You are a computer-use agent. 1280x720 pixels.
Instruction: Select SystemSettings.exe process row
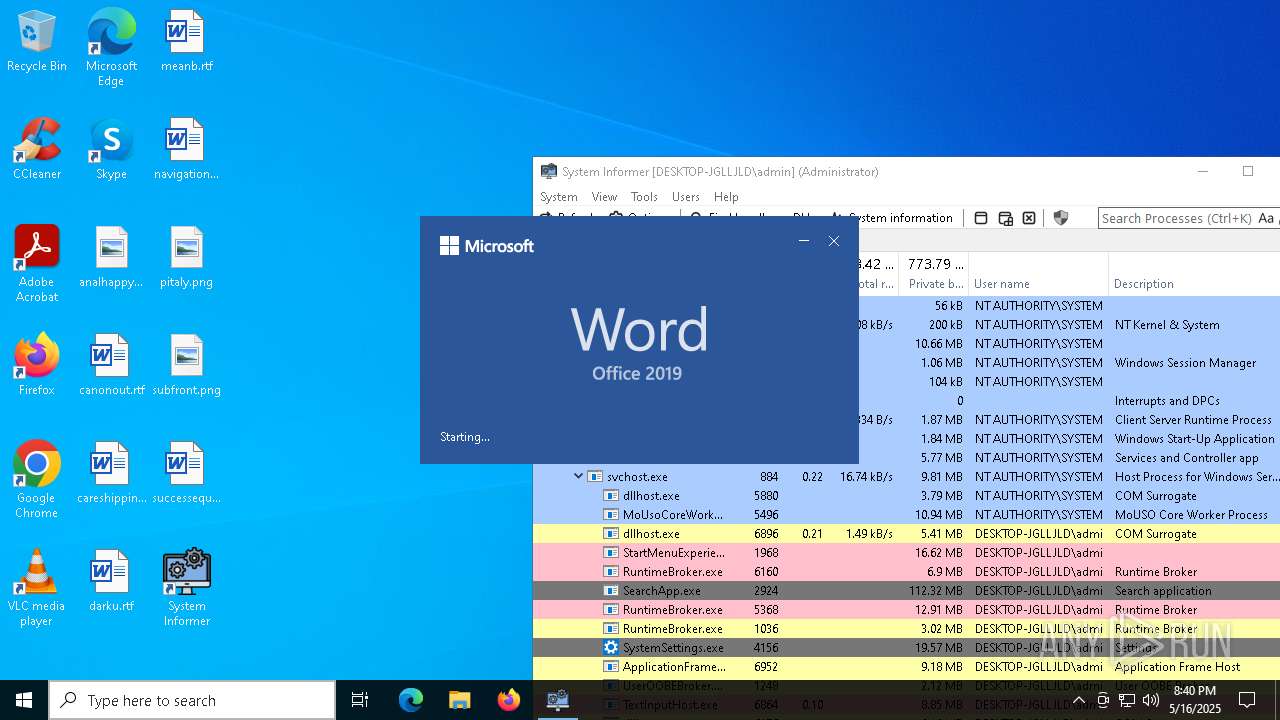[906, 648]
